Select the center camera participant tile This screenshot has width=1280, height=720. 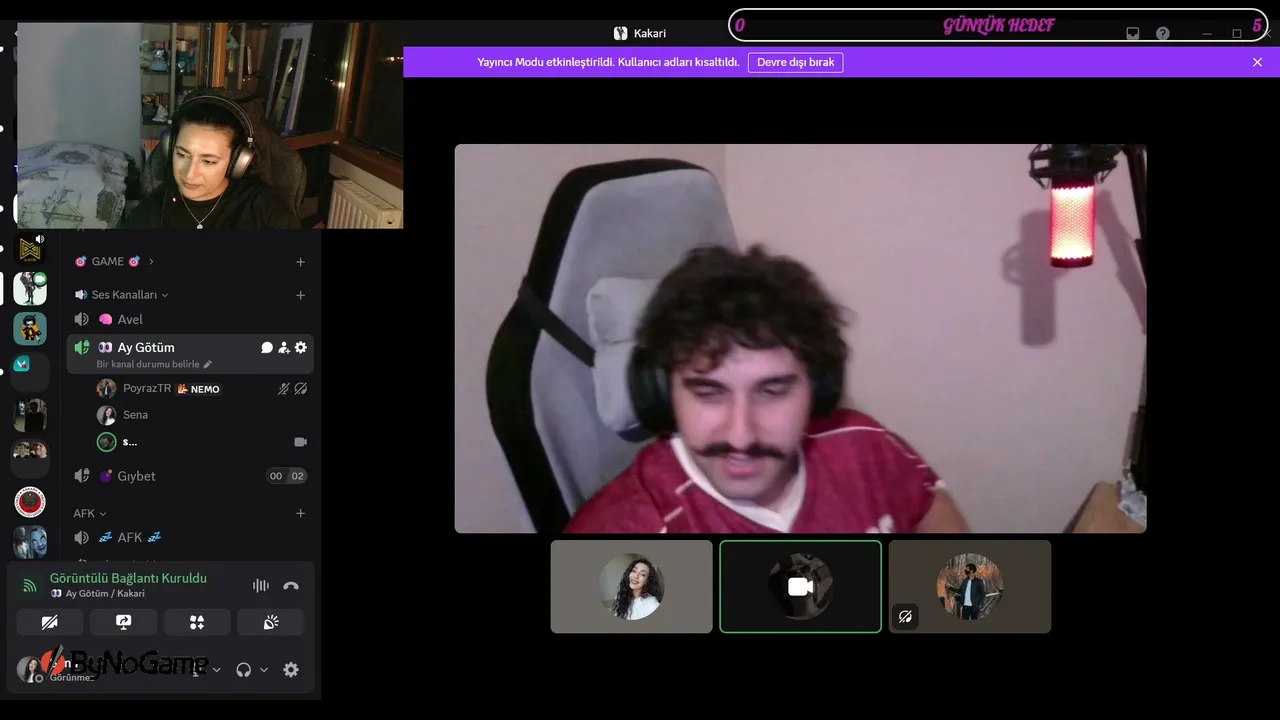[x=800, y=587]
